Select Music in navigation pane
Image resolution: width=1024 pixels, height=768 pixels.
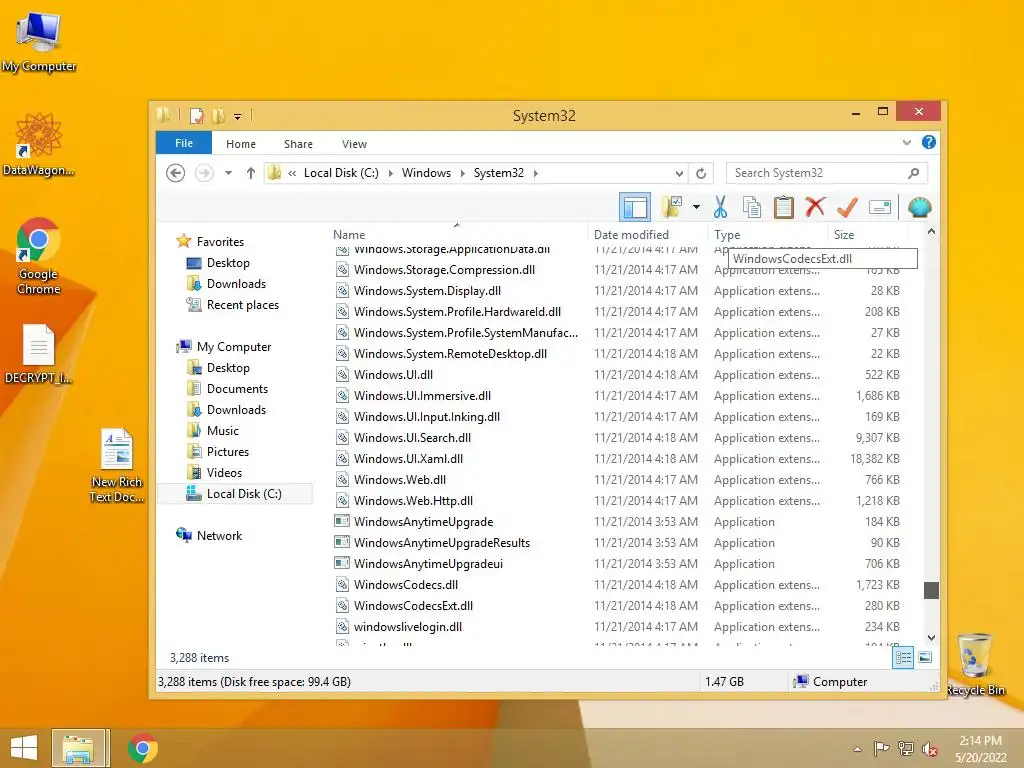point(223,431)
